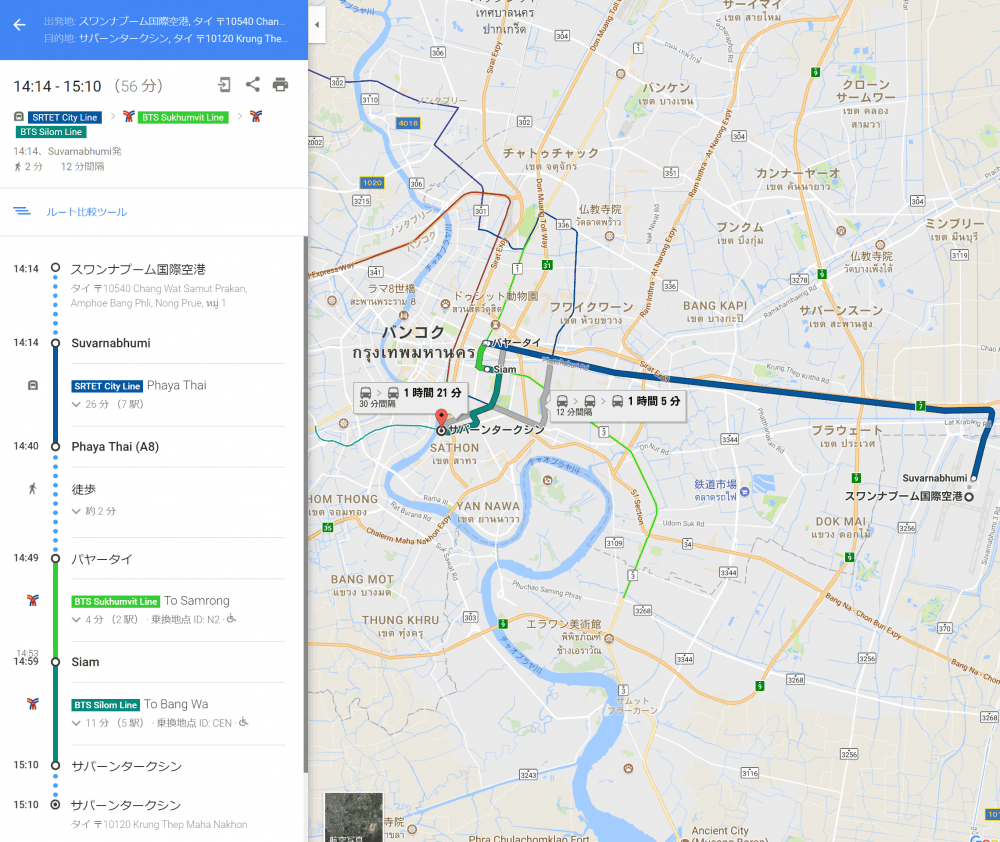The image size is (1000, 842).
Task: Click the パヤータイ station marker on the map
Action: [487, 343]
